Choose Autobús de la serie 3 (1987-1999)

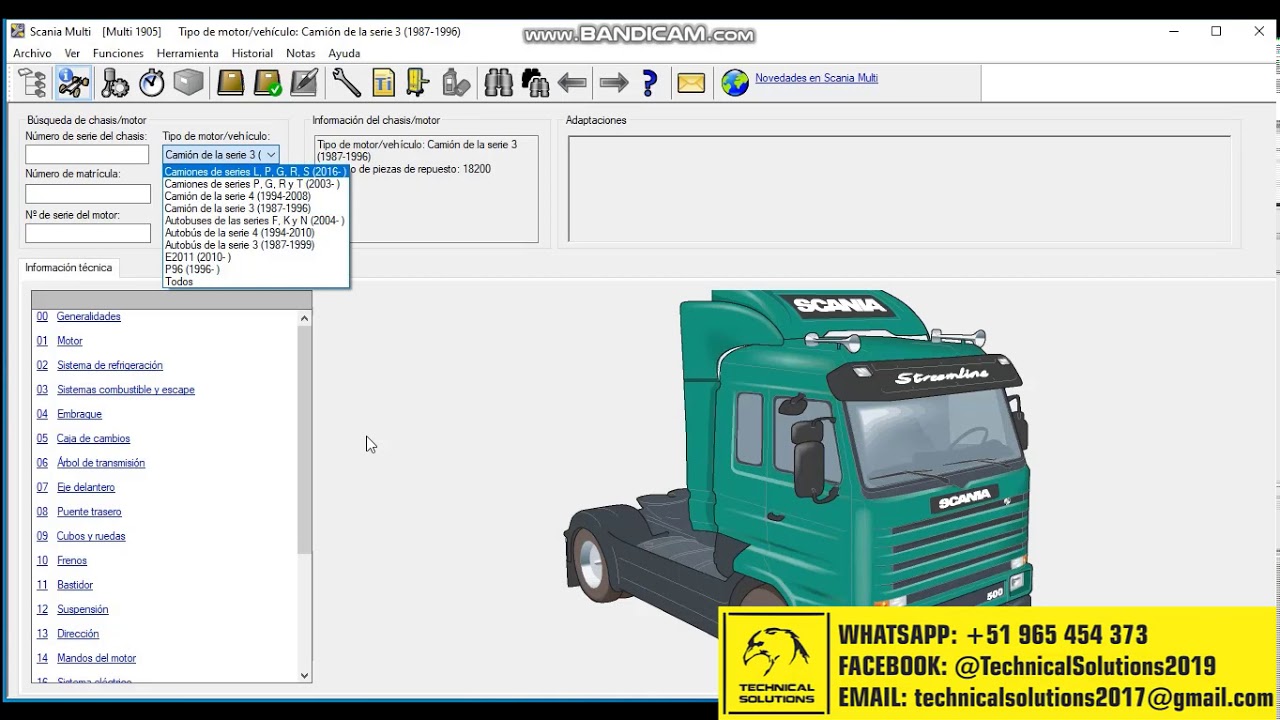255,245
